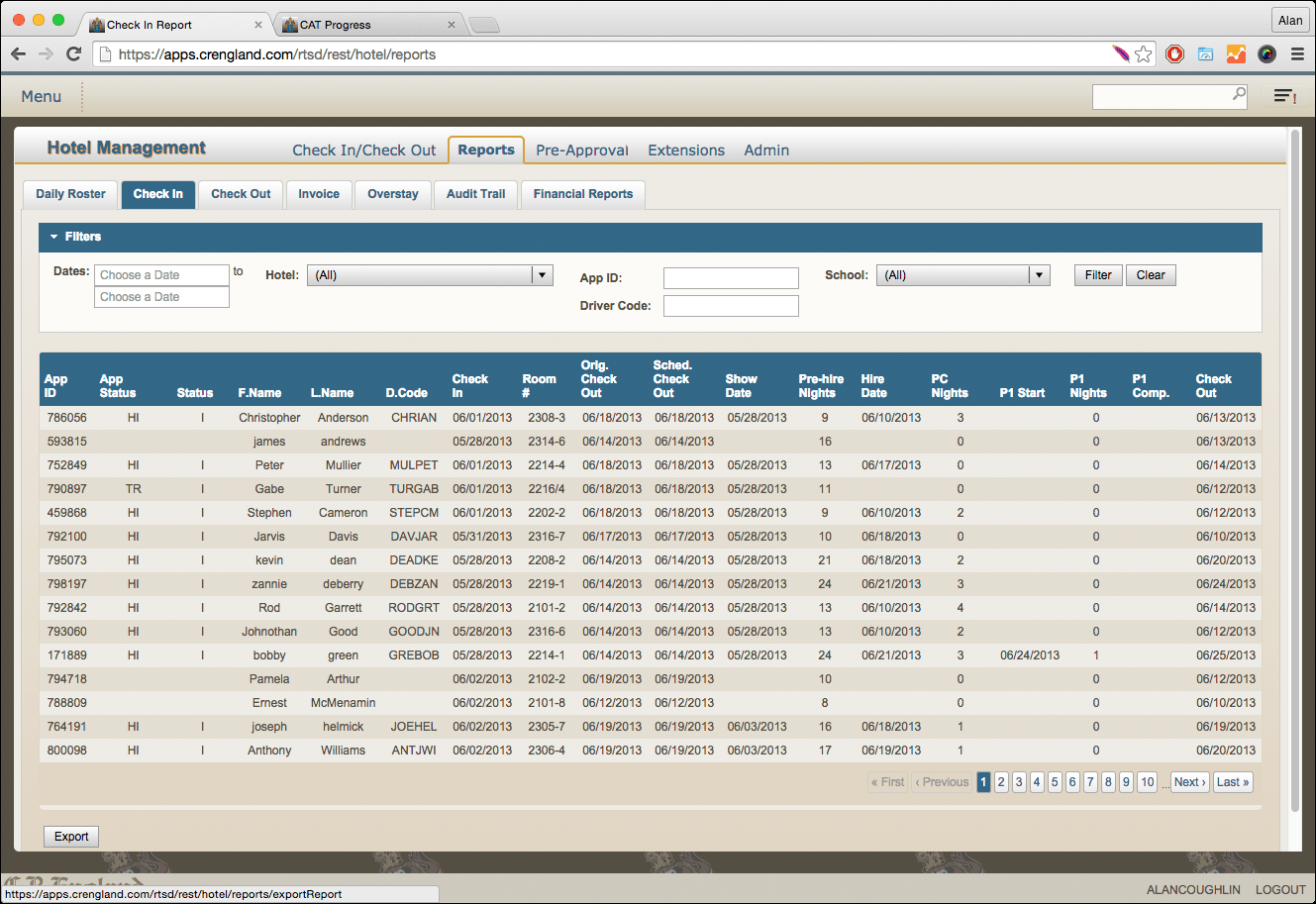Screen dimensions: 1316x904
Task: Apply filters with Filter button
Action: (1098, 275)
